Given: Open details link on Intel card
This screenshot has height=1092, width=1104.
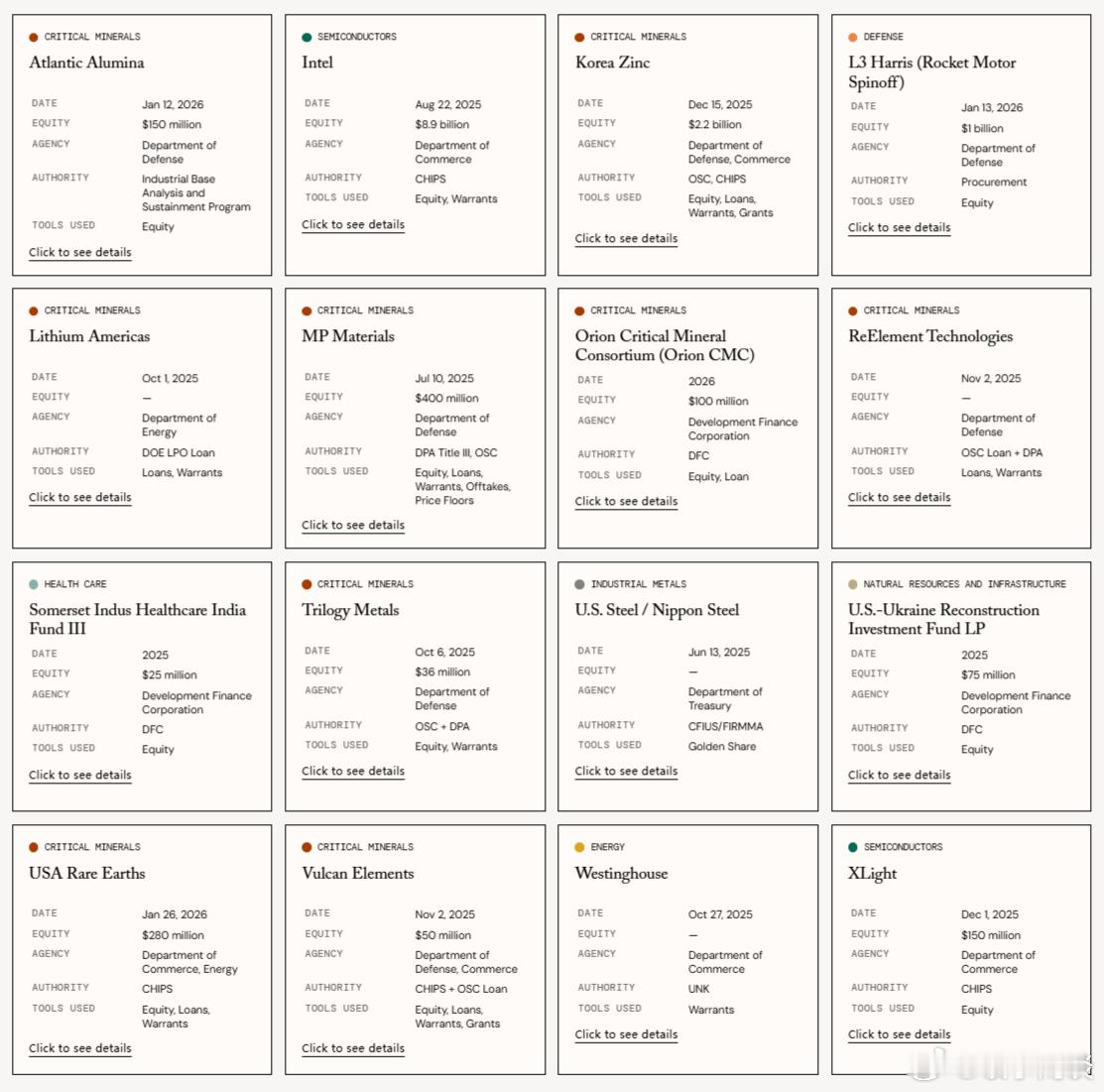Looking at the screenshot, I should [x=353, y=224].
